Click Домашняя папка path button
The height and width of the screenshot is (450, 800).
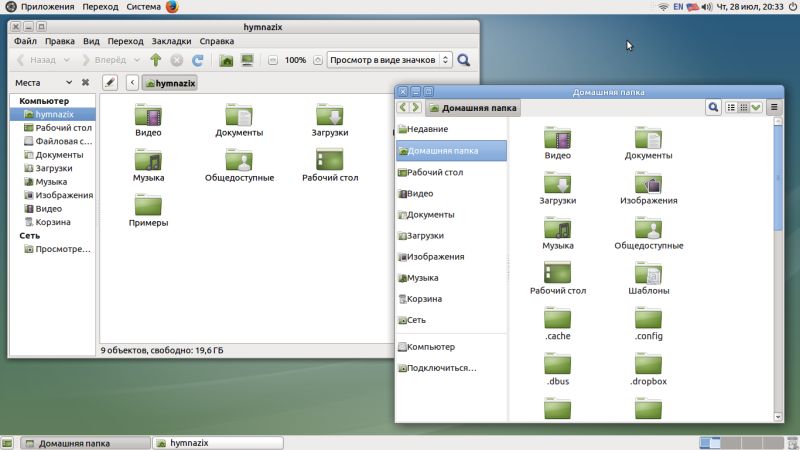(x=473, y=108)
